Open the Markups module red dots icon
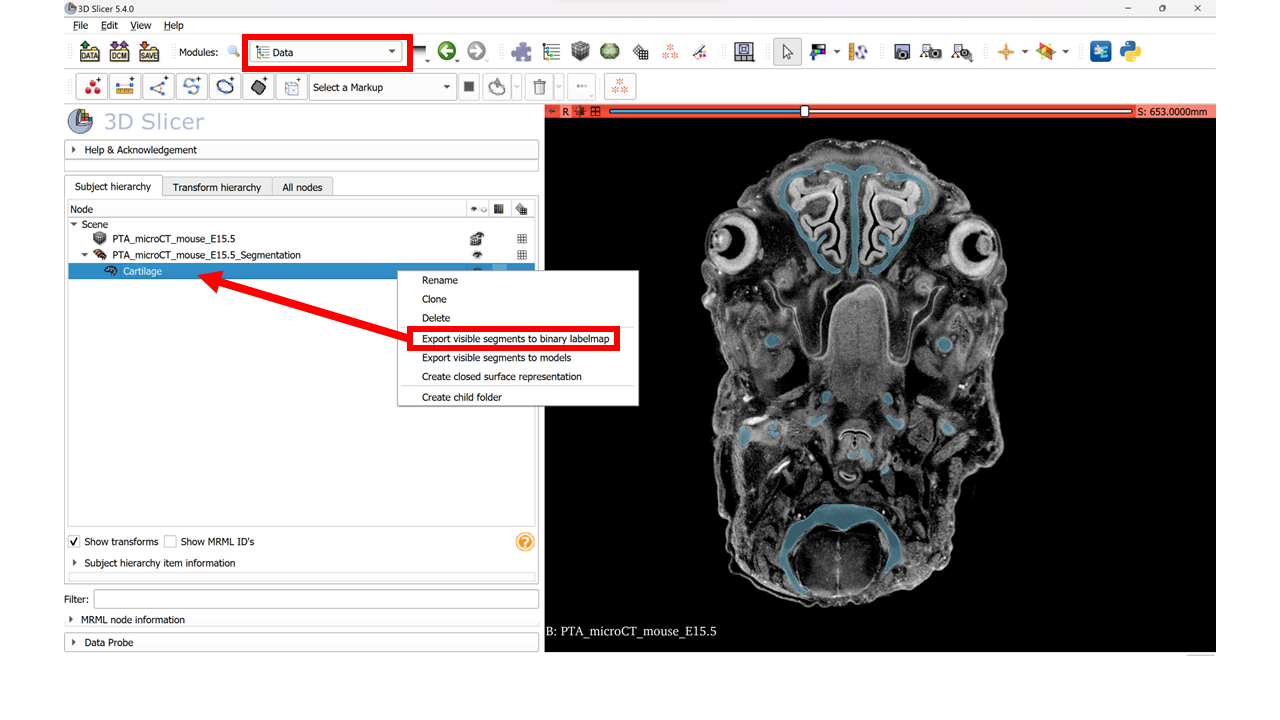The width and height of the screenshot is (1280, 720). (x=670, y=52)
